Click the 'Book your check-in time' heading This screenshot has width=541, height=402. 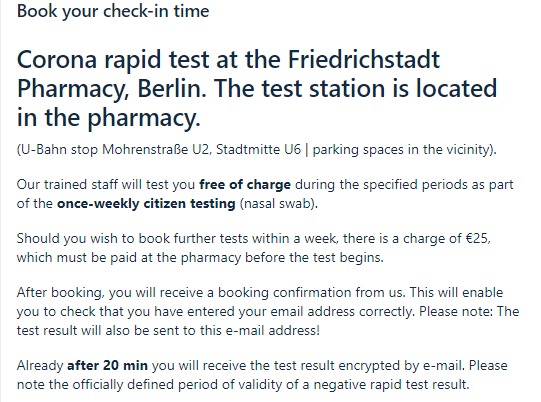(x=113, y=11)
